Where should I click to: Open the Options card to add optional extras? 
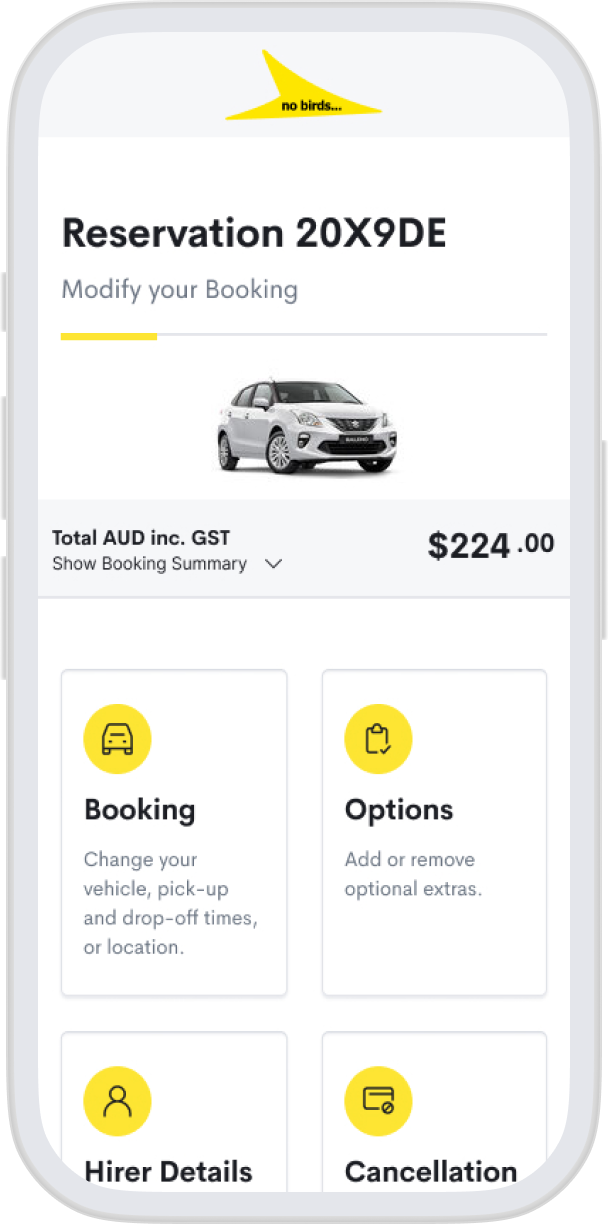434,830
